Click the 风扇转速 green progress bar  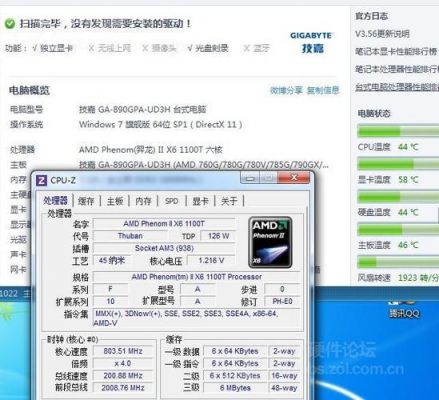click(398, 262)
